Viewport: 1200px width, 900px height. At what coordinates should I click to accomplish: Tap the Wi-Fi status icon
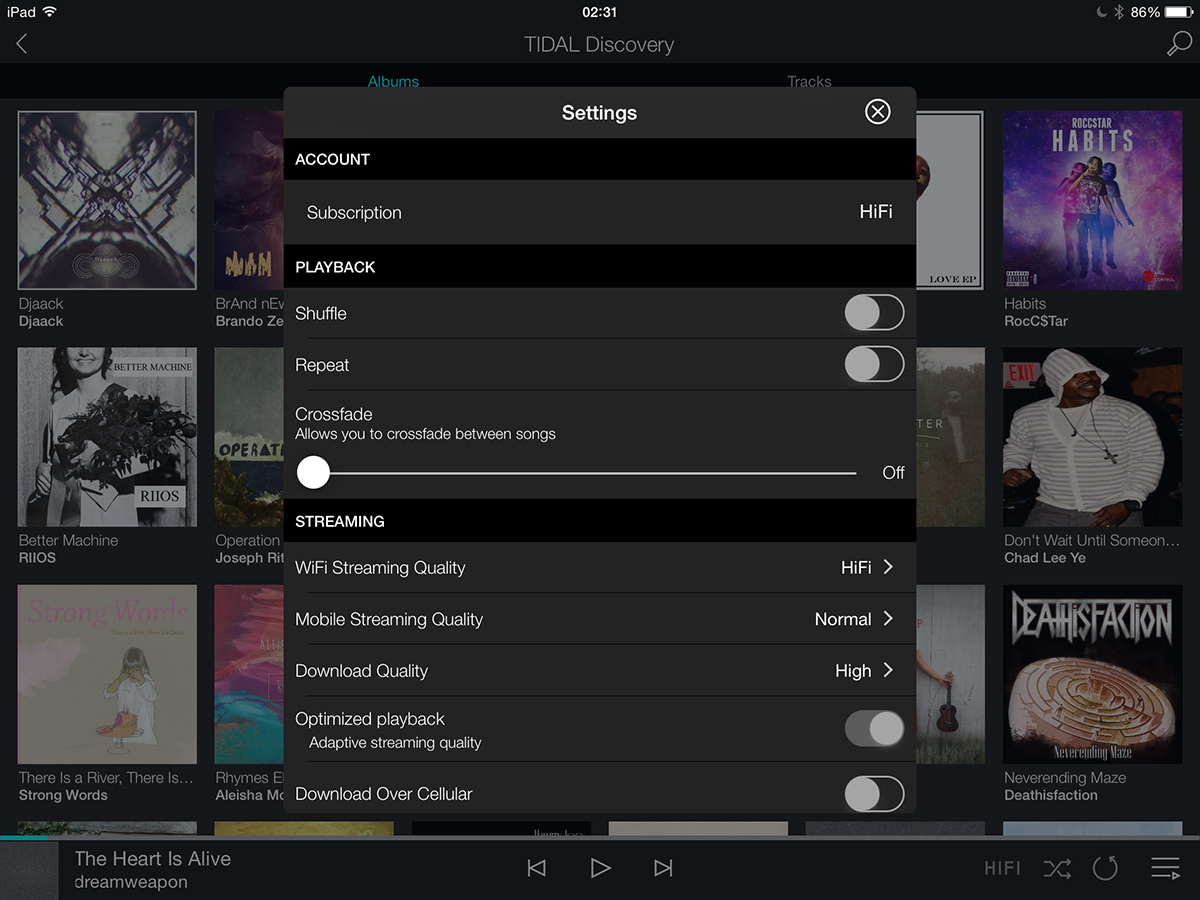point(50,12)
